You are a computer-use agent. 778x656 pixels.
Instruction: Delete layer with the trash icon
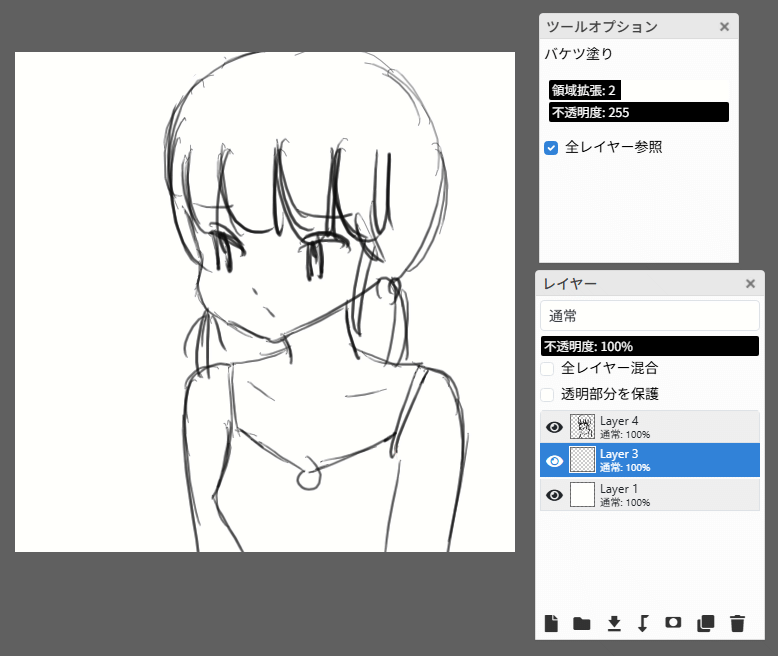(737, 624)
